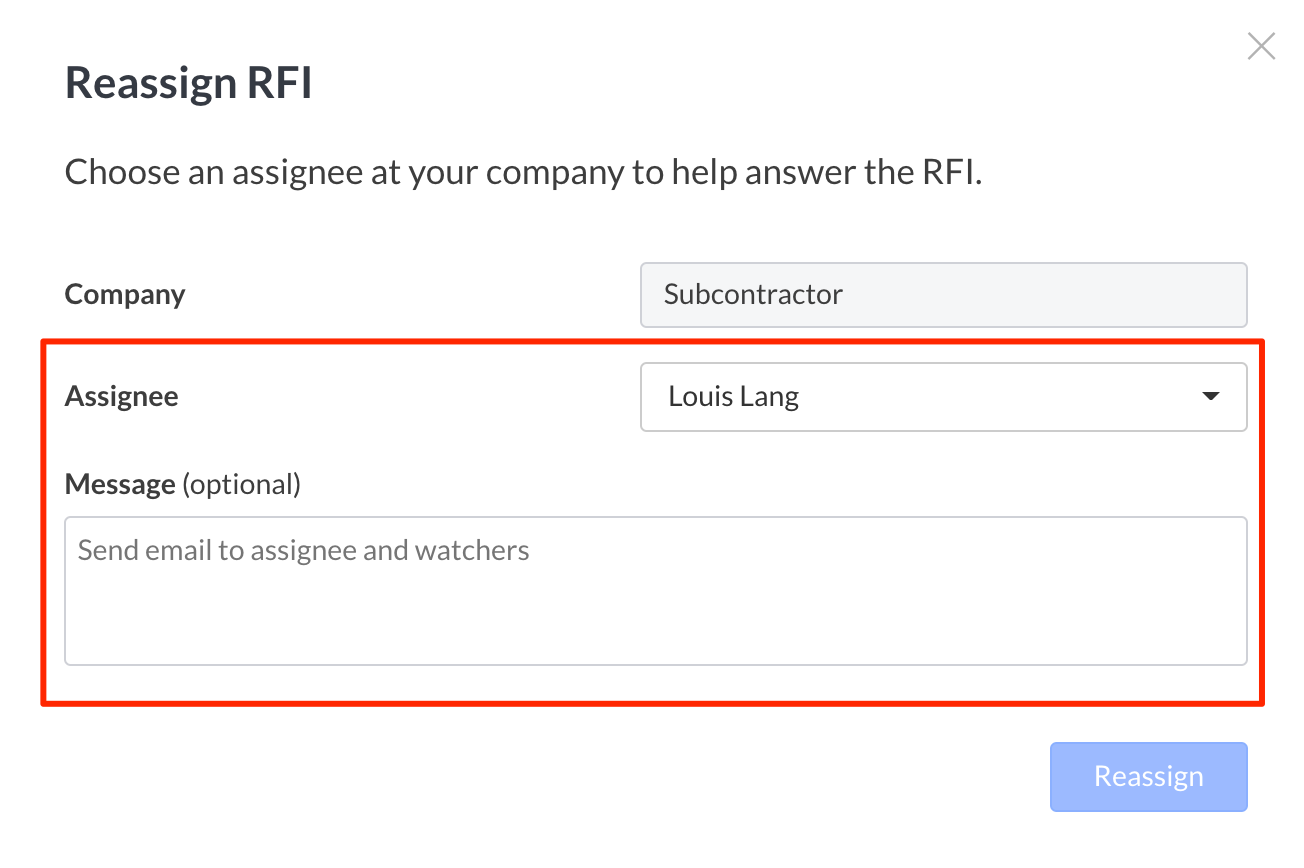The height and width of the screenshot is (868, 1304).
Task: Click the "Subcontractor" company value text
Action: tap(753, 295)
